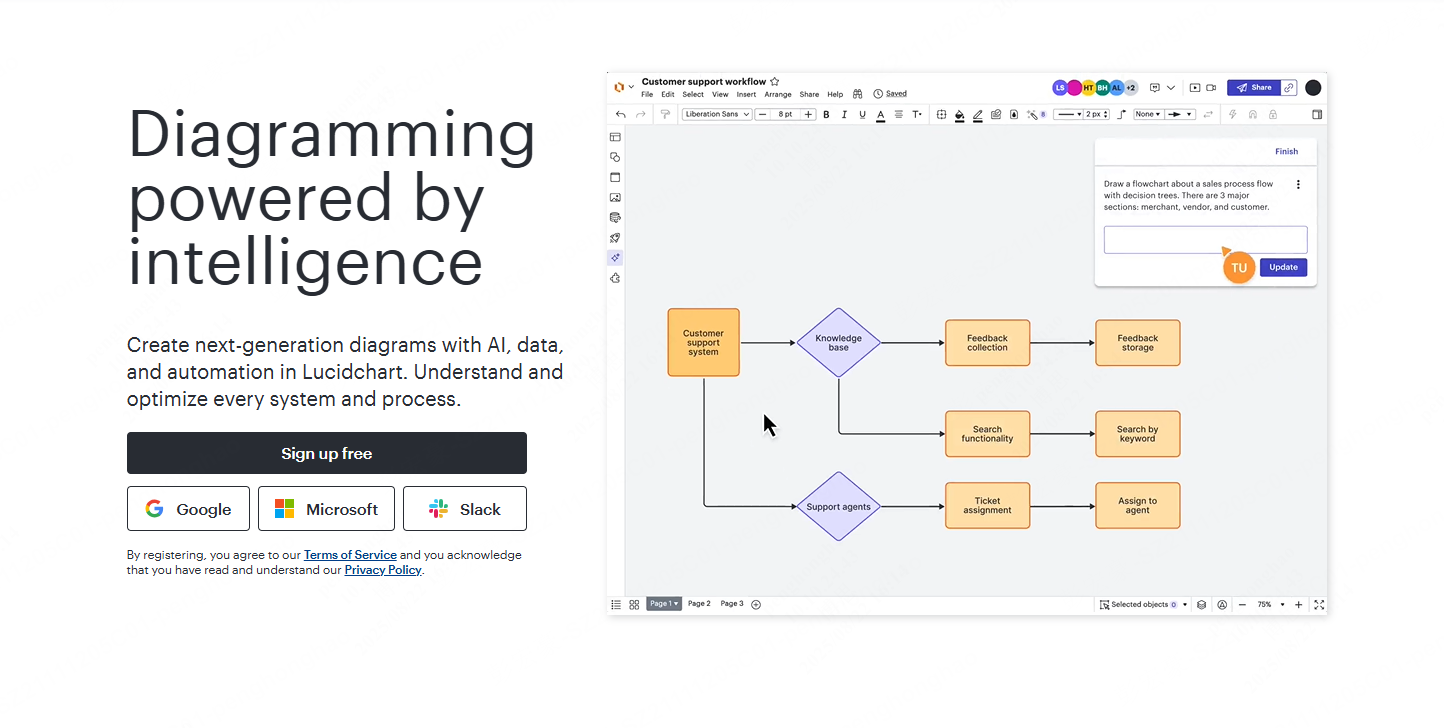Decrease font size with minus button
Image resolution: width=1444 pixels, height=728 pixels.
762,115
